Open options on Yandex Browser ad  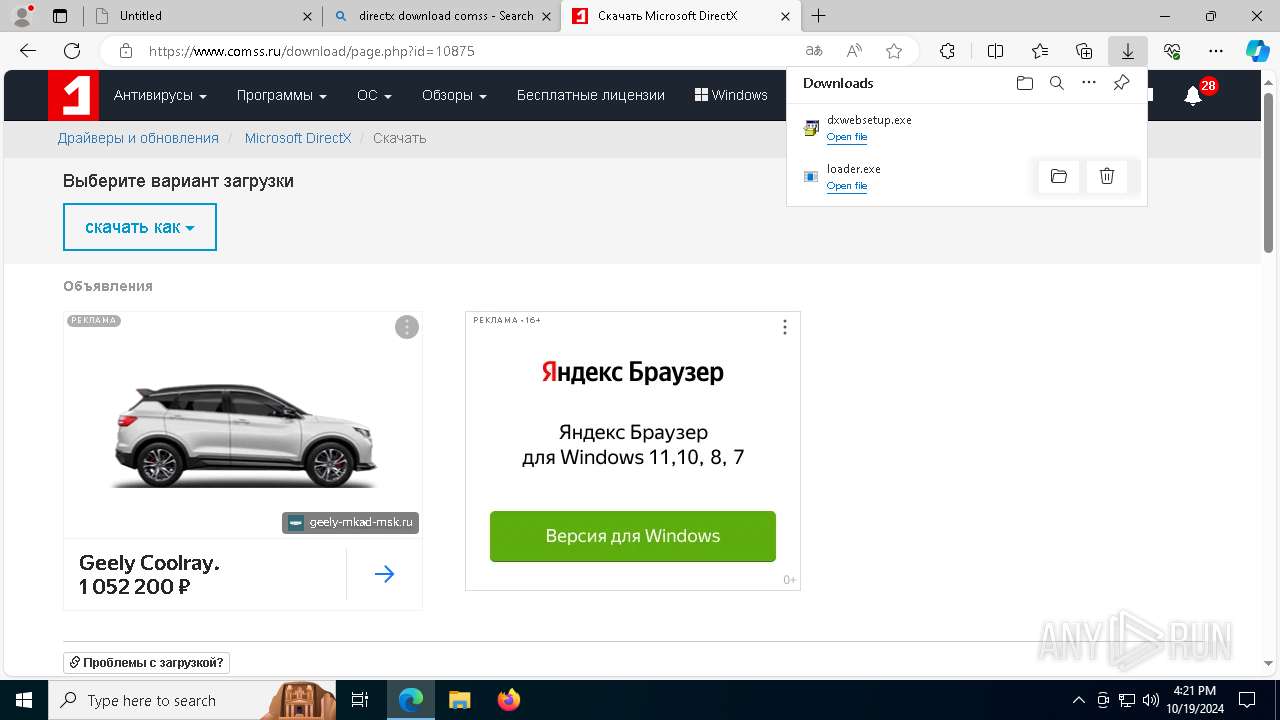pos(785,327)
